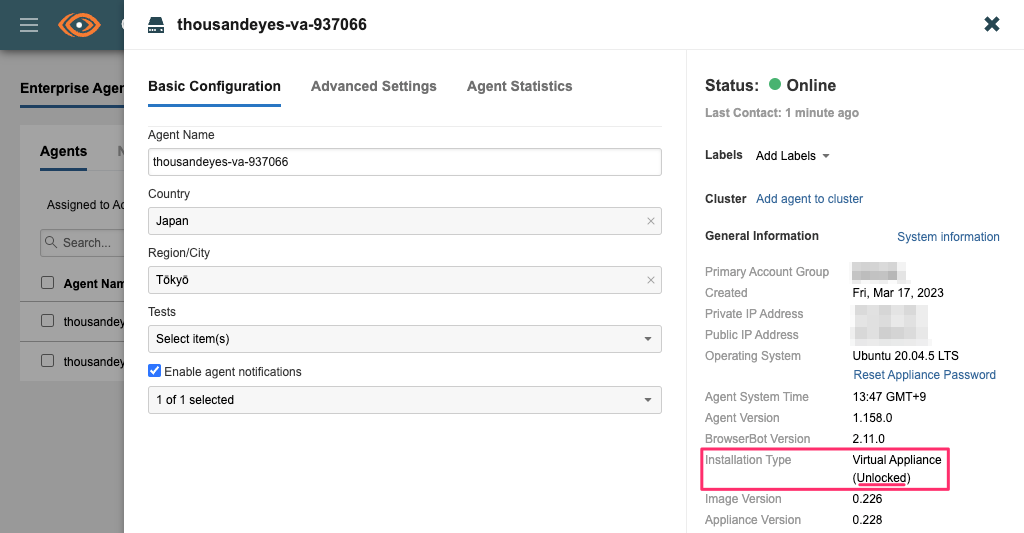Click the Agent System Time 13:47 GMT+9
This screenshot has height=533, width=1024.
click(889, 397)
